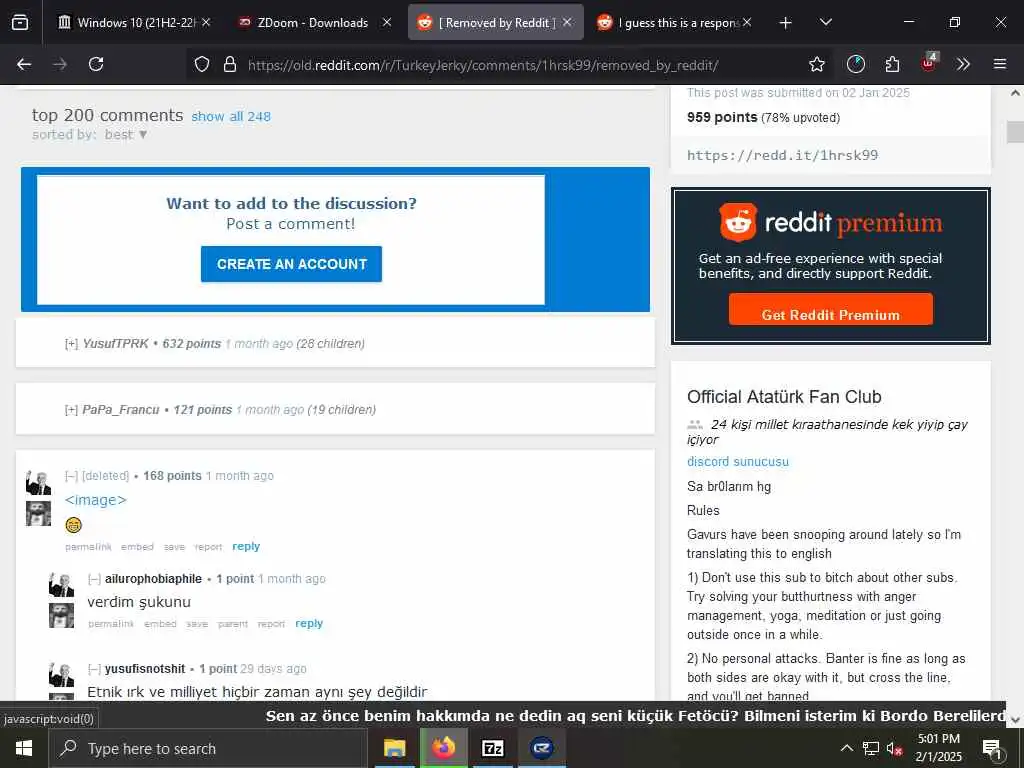Click the Get Reddit Premium button
1024x768 pixels.
(x=831, y=310)
